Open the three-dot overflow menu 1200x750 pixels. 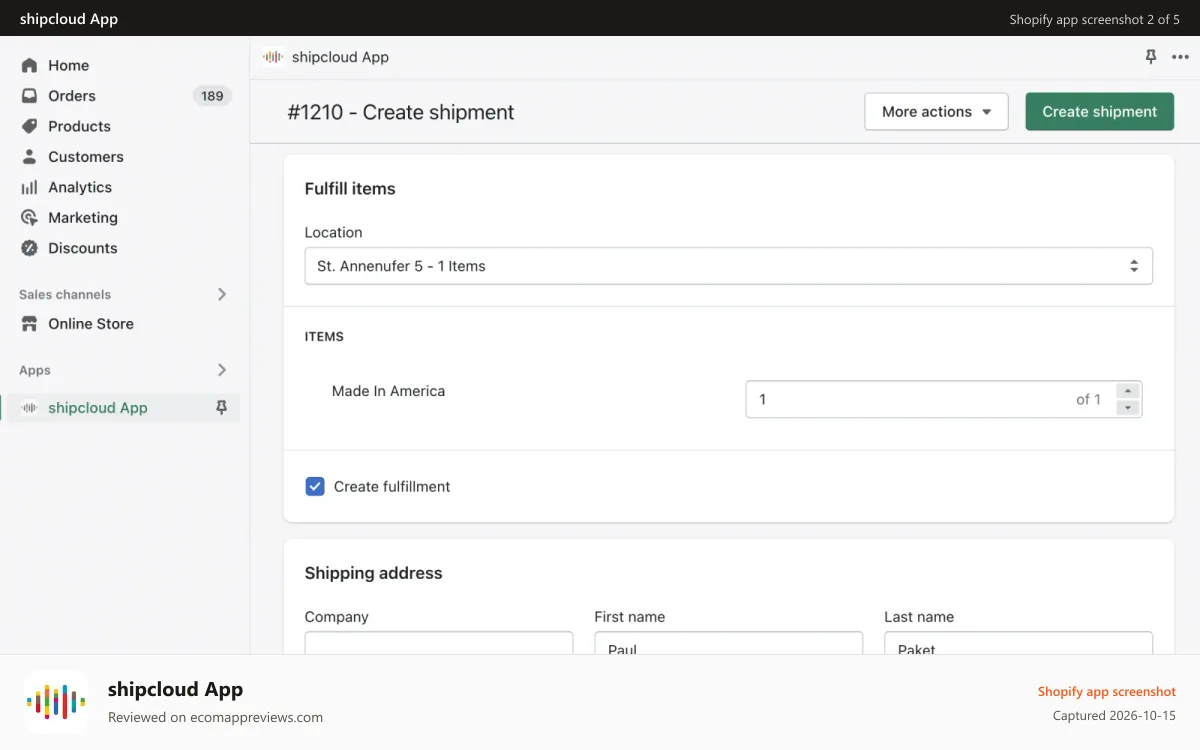[1180, 57]
